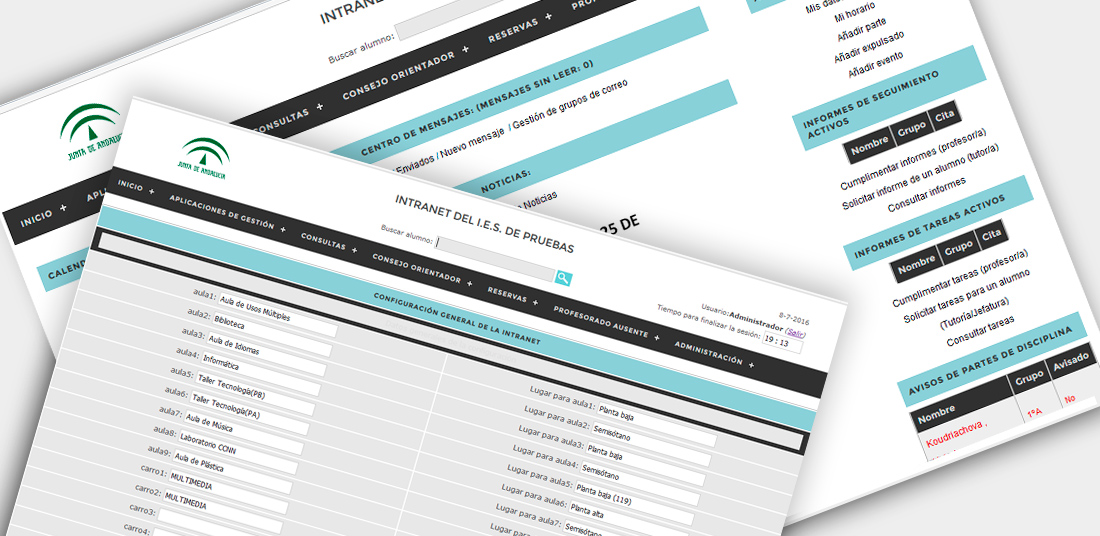Expand the Aplicaciones de Gestión menu

(283, 229)
